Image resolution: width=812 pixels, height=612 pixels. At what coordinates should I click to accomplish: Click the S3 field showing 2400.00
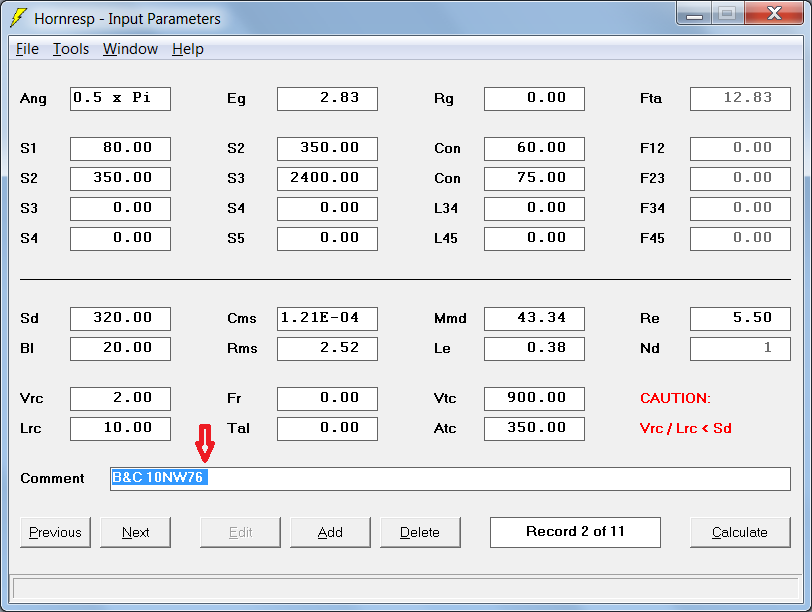327,179
